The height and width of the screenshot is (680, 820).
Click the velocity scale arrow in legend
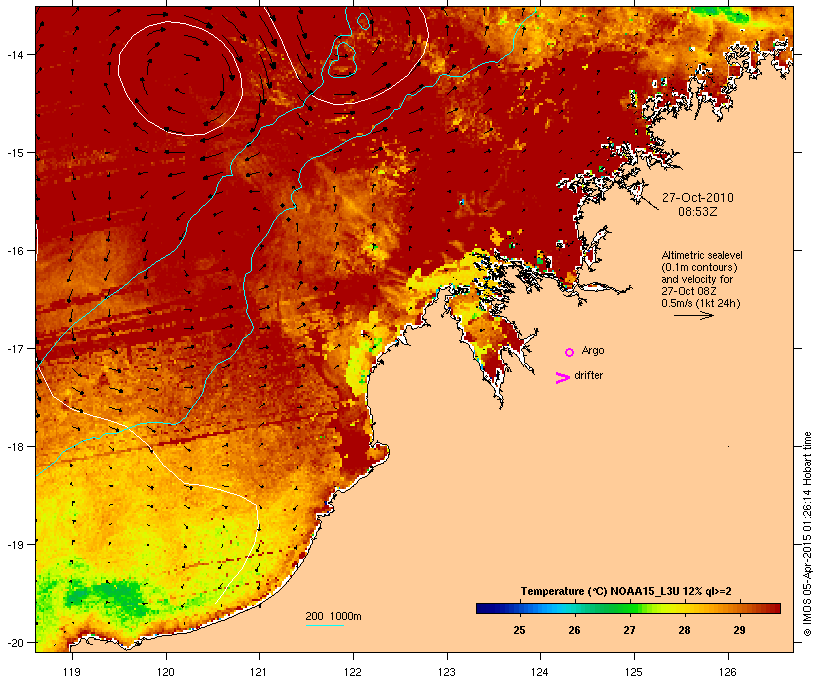[694, 315]
